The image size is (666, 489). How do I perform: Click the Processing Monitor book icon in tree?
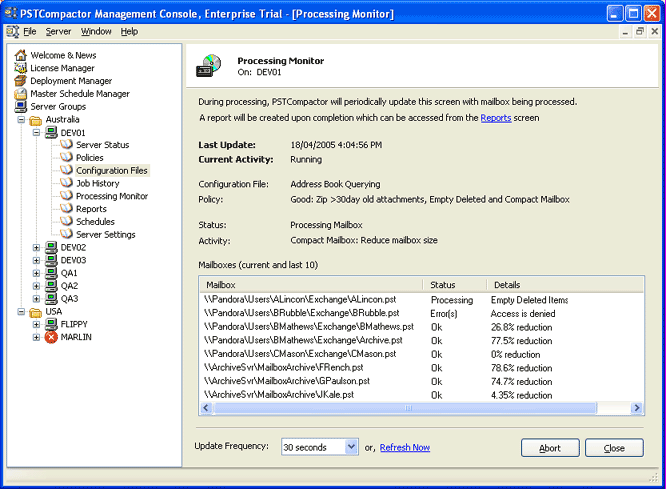coord(66,195)
